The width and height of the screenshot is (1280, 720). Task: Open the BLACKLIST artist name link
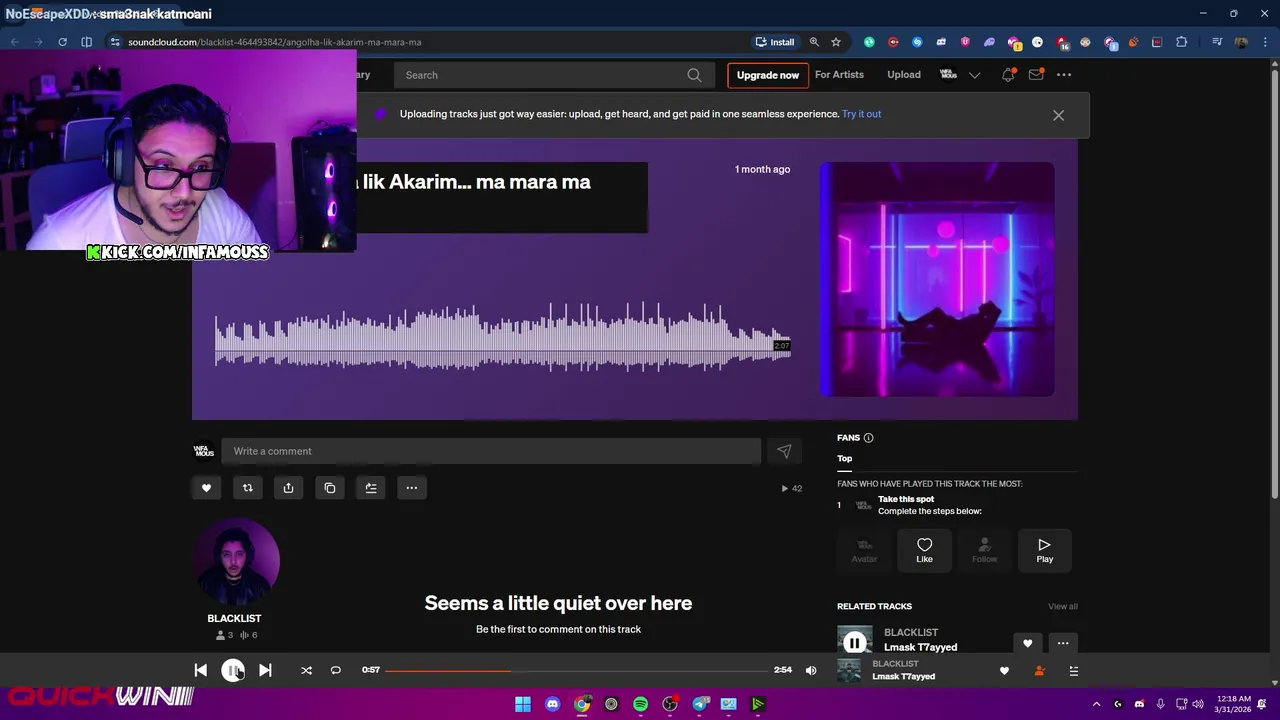click(234, 618)
